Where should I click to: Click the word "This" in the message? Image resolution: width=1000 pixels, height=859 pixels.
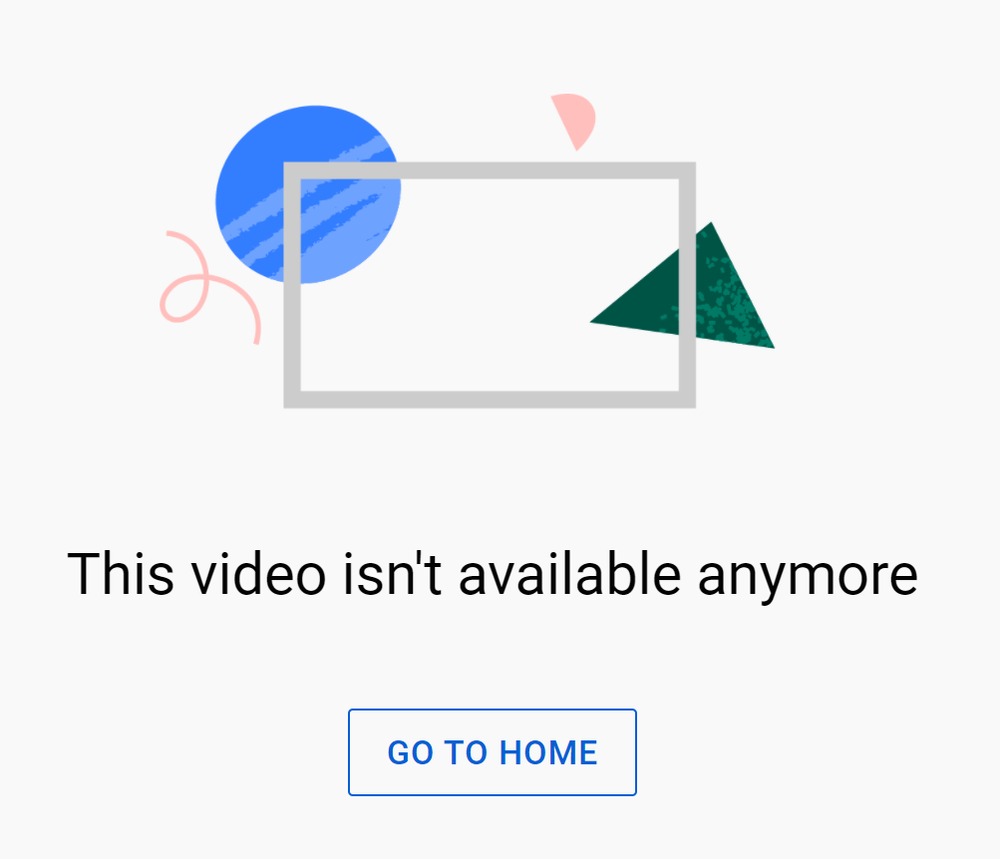pos(121,575)
